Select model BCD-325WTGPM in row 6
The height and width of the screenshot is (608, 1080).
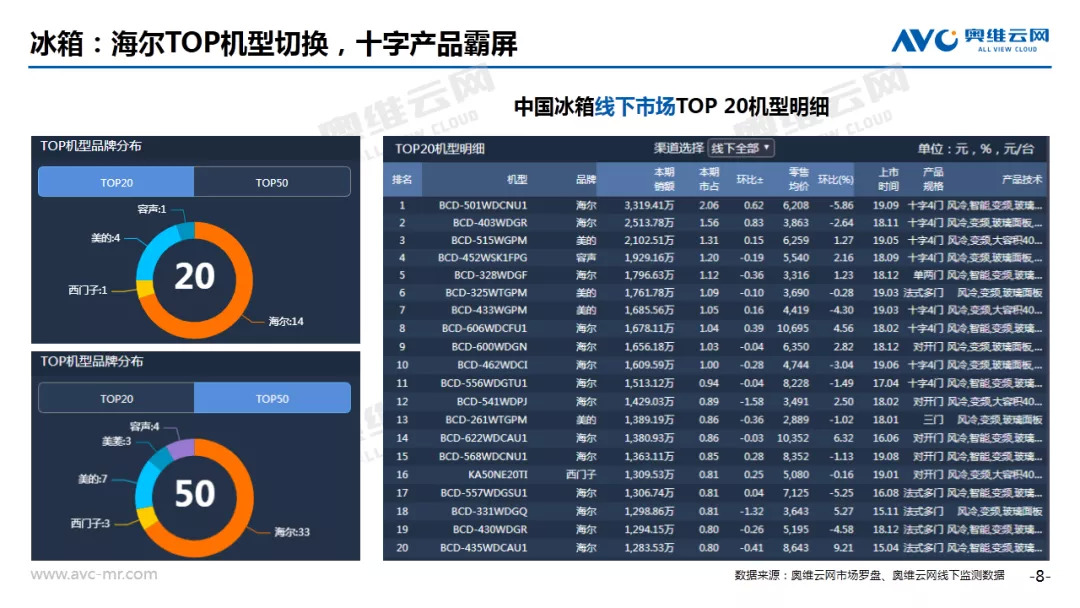tap(486, 293)
